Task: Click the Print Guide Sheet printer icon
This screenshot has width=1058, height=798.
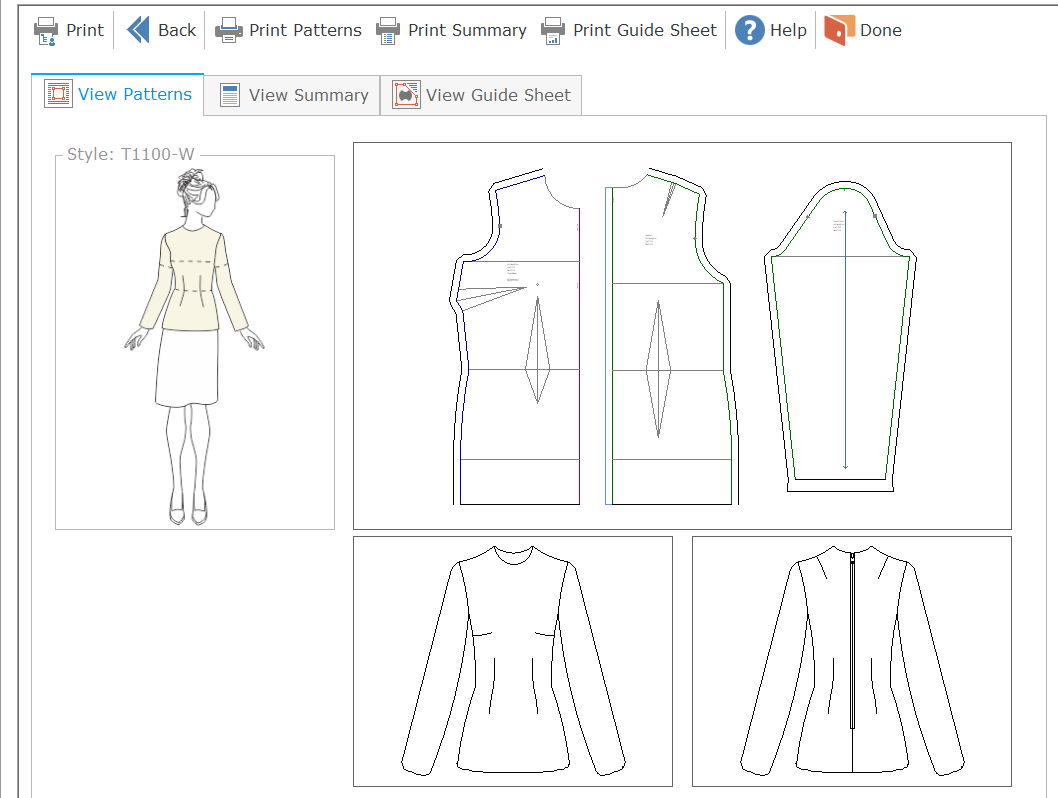Action: (553, 31)
